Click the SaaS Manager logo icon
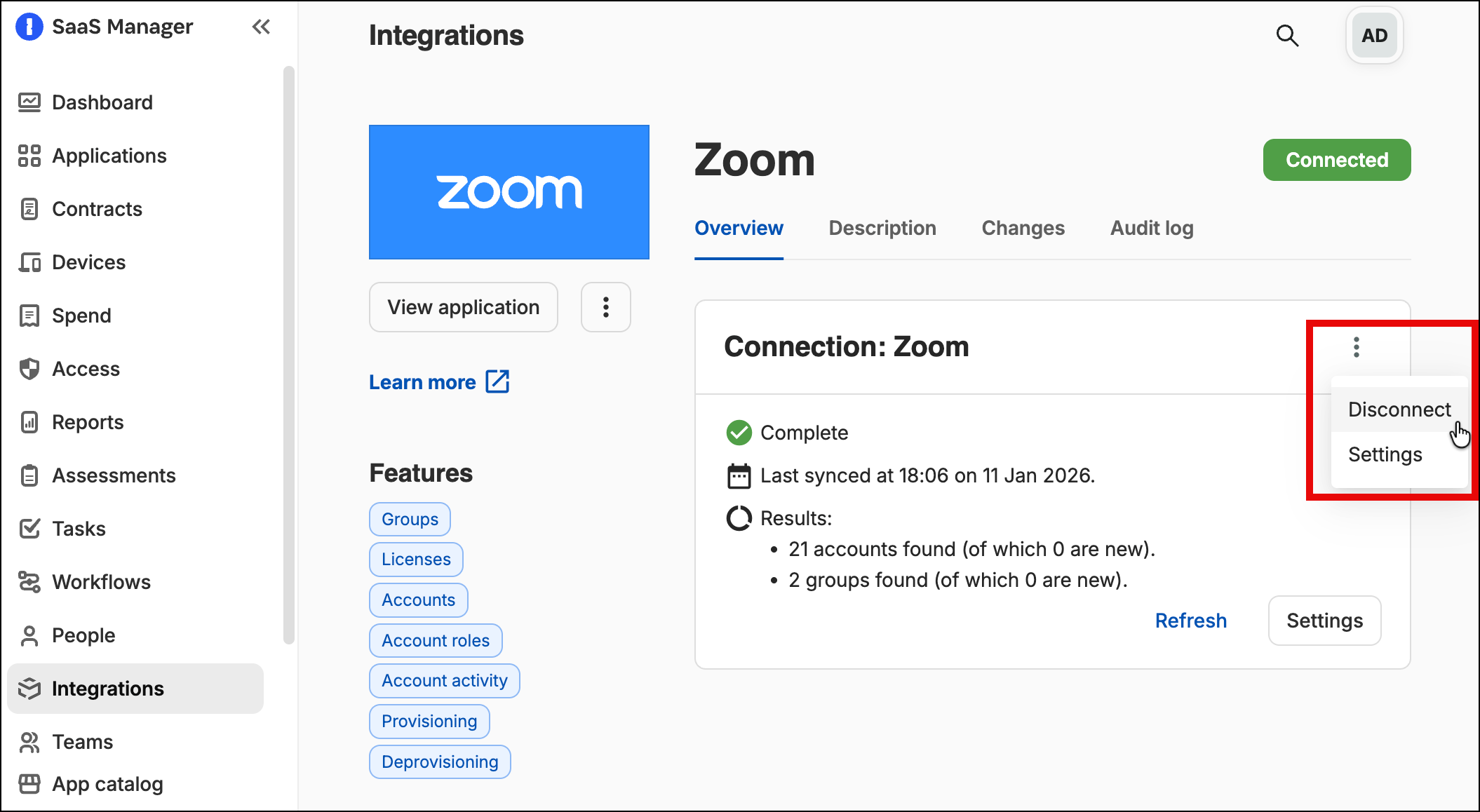The width and height of the screenshot is (1480, 812). [29, 27]
